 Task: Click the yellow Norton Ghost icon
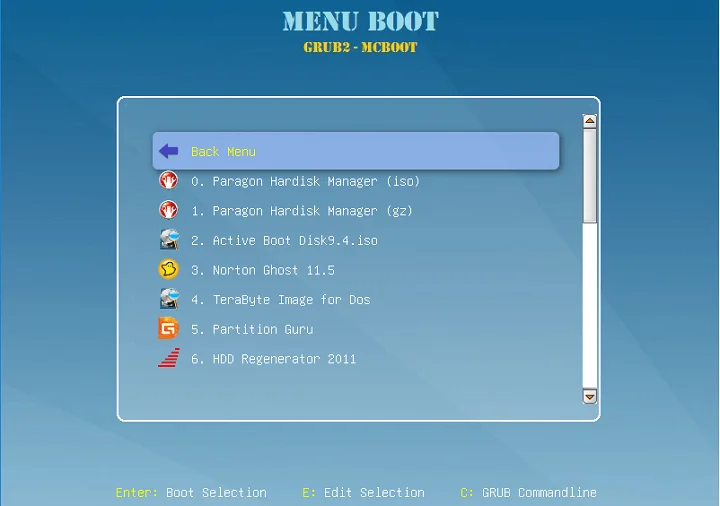click(x=168, y=270)
